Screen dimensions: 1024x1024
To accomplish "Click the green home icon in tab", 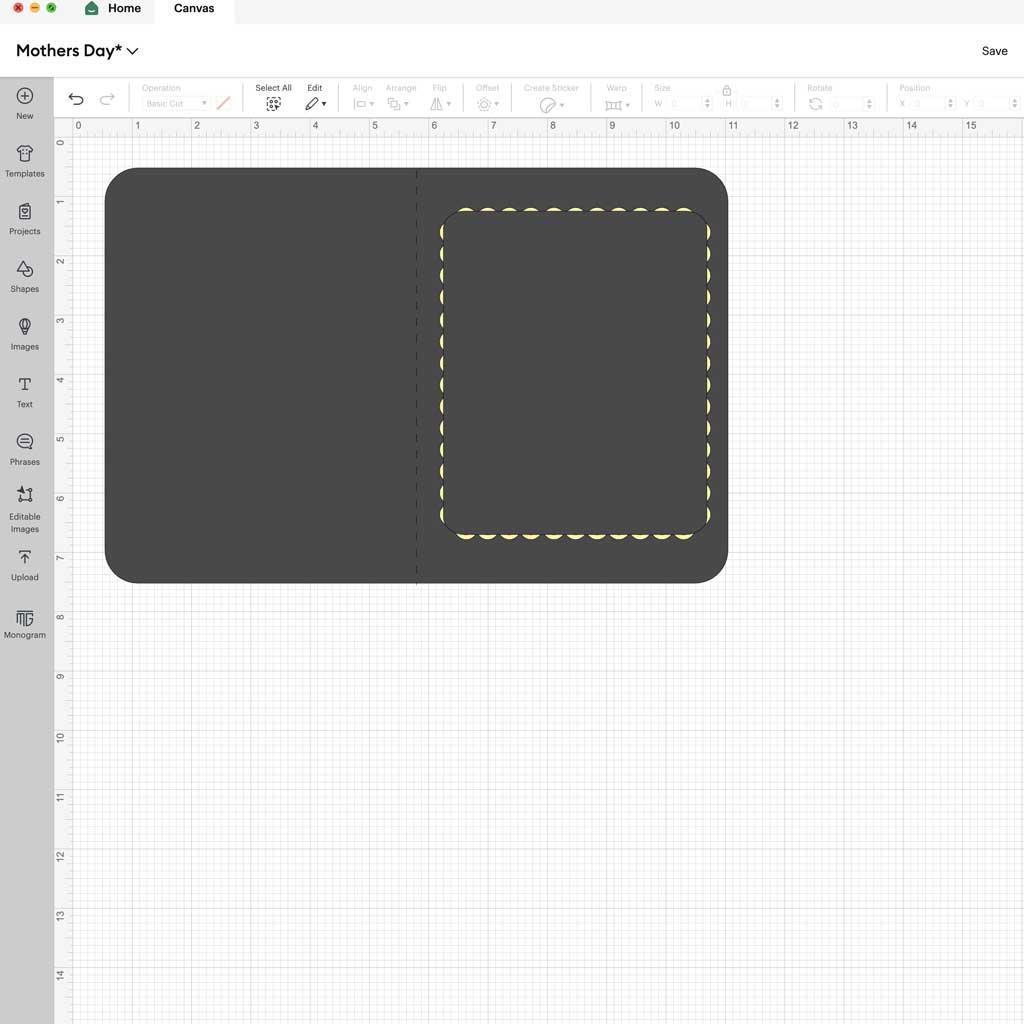I will point(92,8).
